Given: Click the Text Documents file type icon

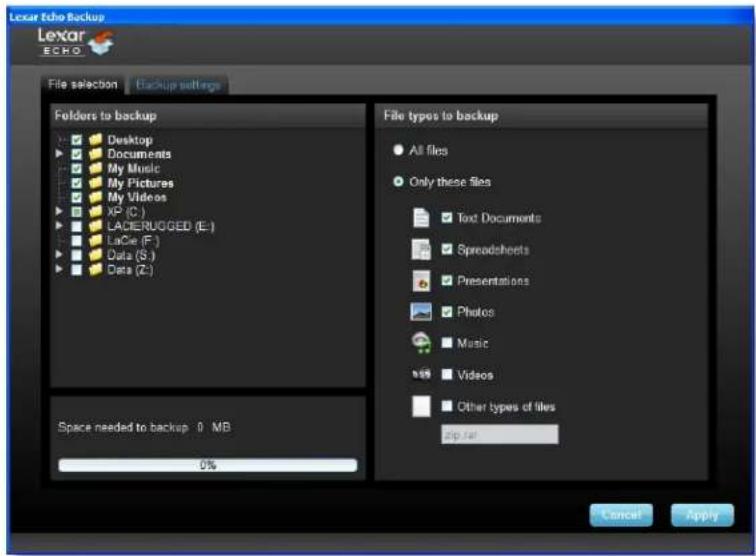Looking at the screenshot, I should (421, 217).
